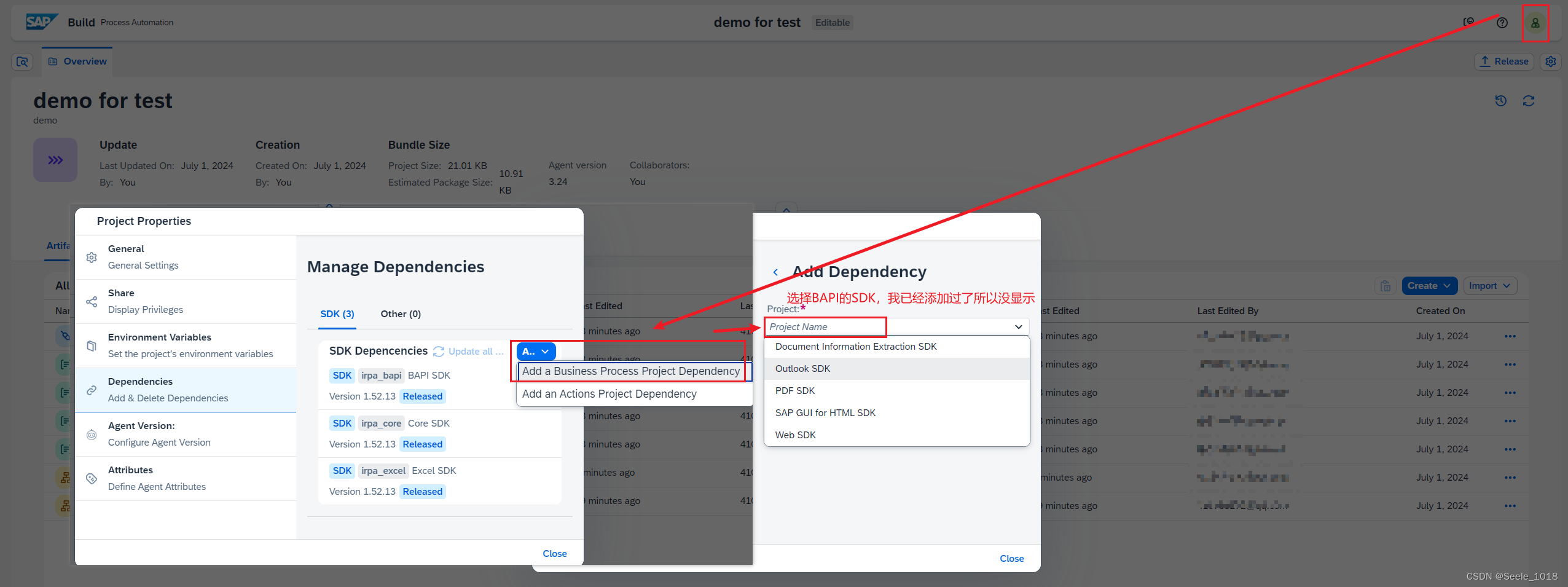Switch to the SDK (3) tab
The image size is (1568, 587).
337,314
